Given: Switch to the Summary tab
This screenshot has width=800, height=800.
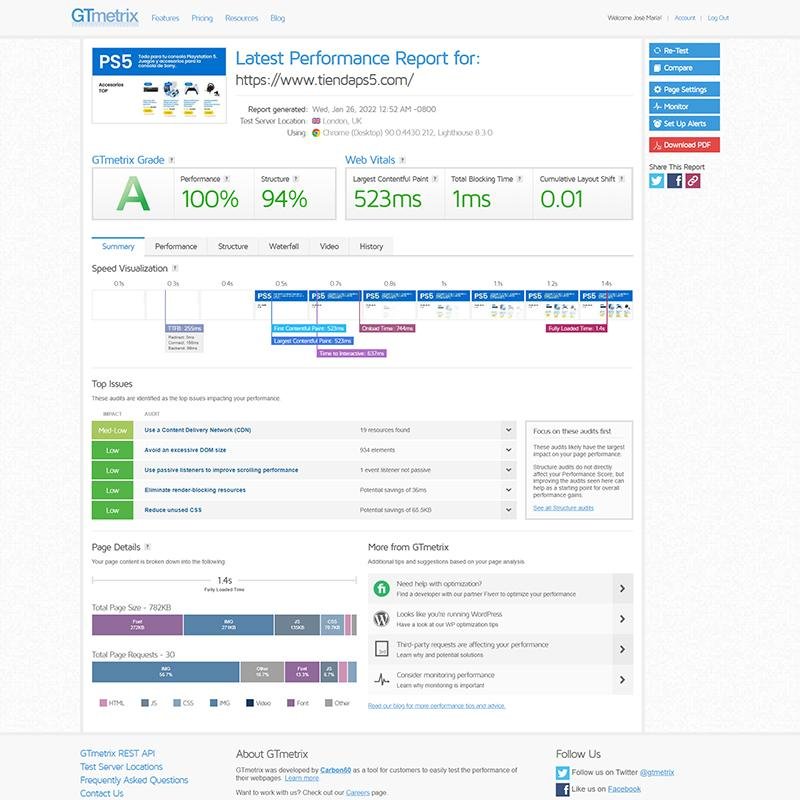Looking at the screenshot, I should [118, 246].
